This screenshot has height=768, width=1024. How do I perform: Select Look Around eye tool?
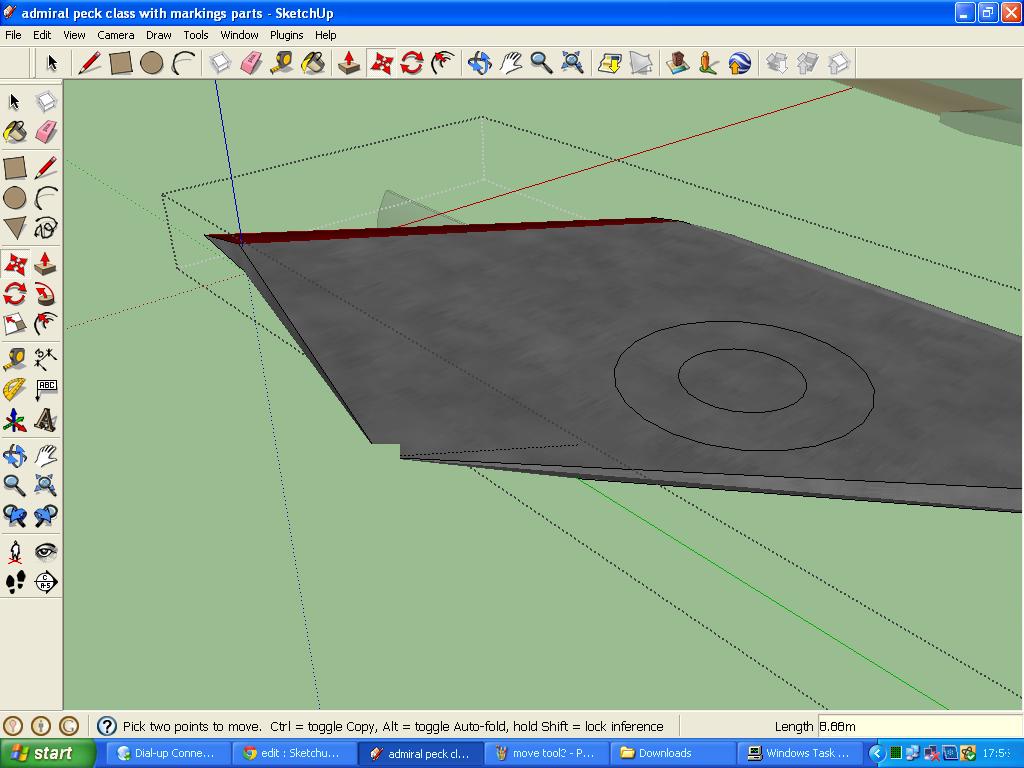tap(46, 552)
